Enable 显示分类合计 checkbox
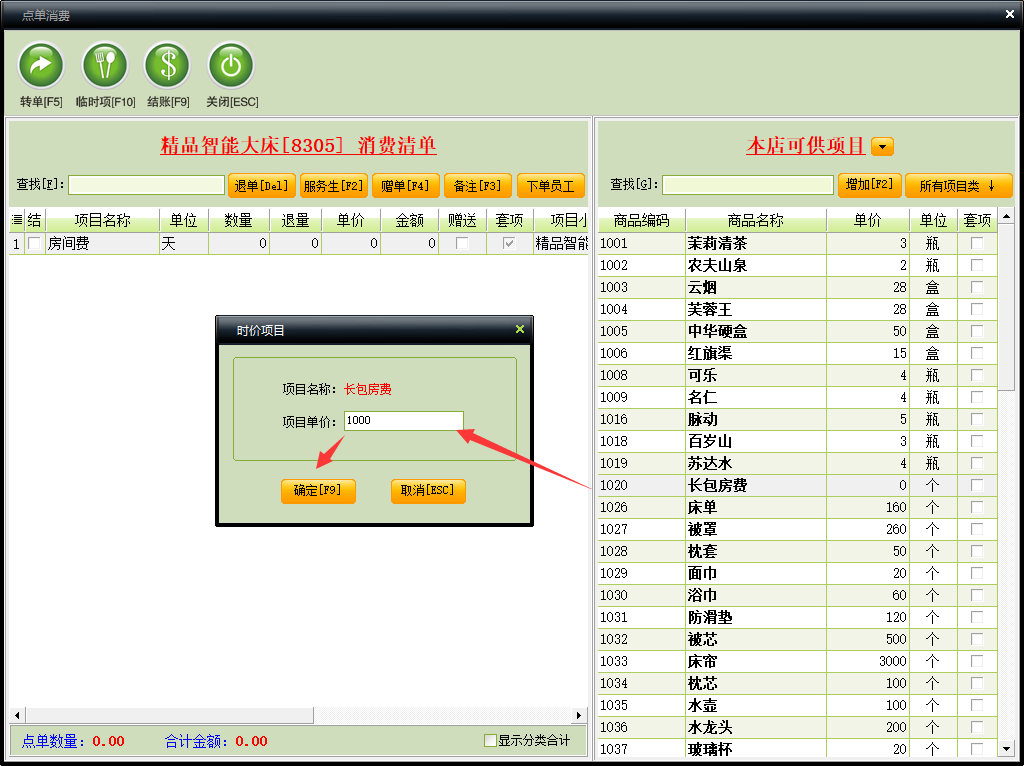This screenshot has height=766, width=1024. pos(490,741)
